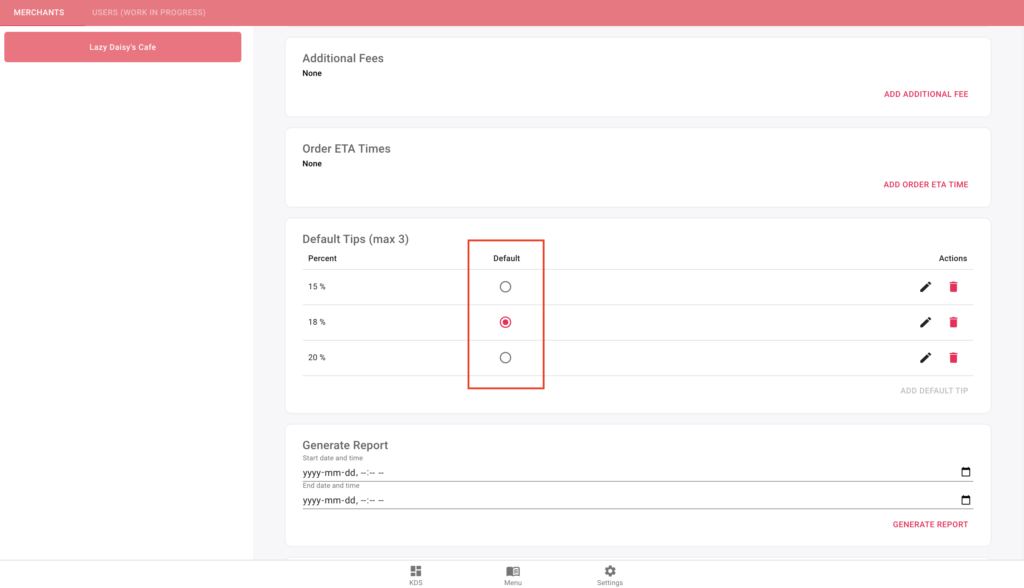The height and width of the screenshot is (588, 1024).
Task: Open calendar picker for start date
Action: [966, 472]
